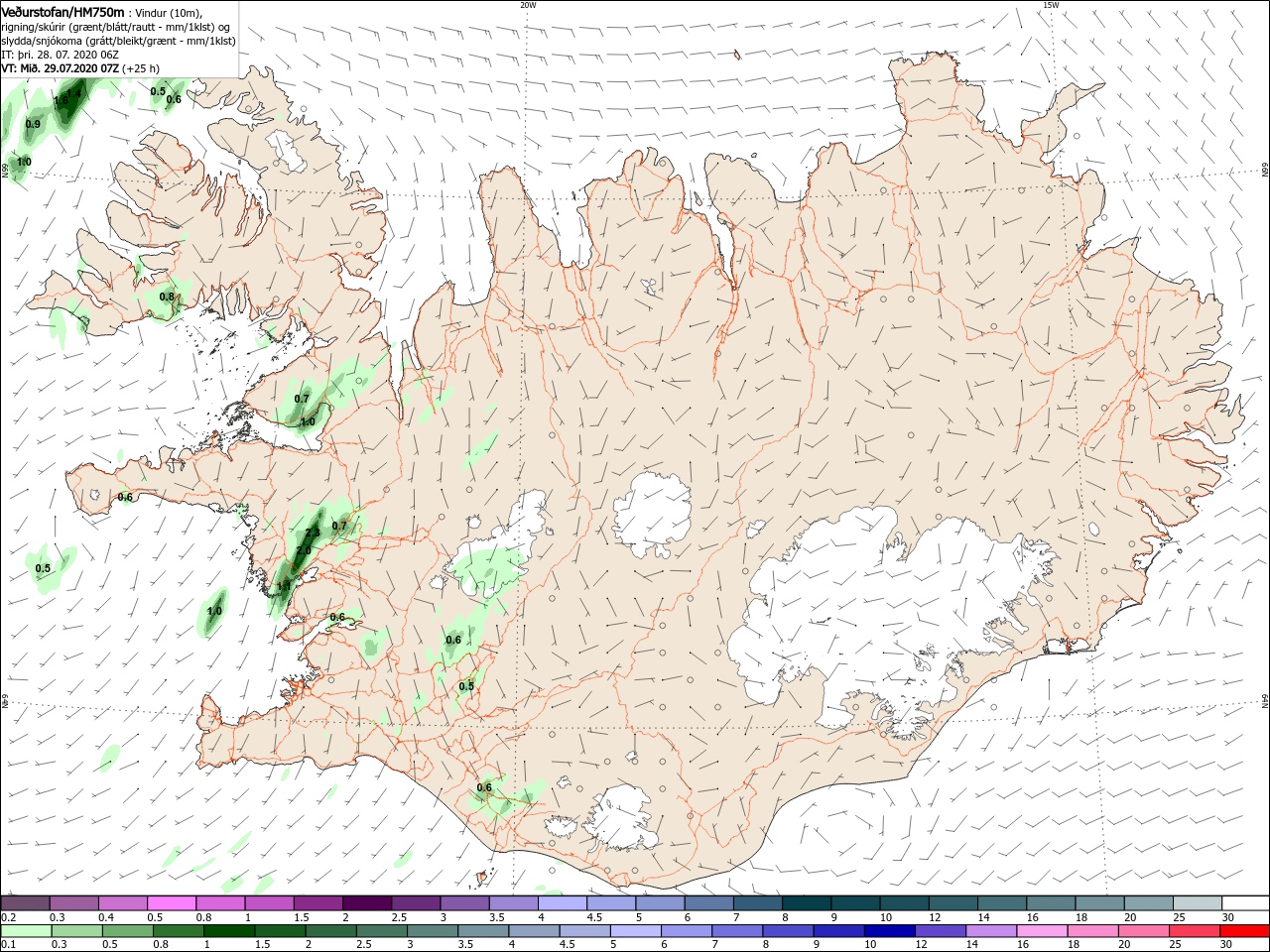Pick the pale grey snow swatch labeled 25

click(1197, 903)
